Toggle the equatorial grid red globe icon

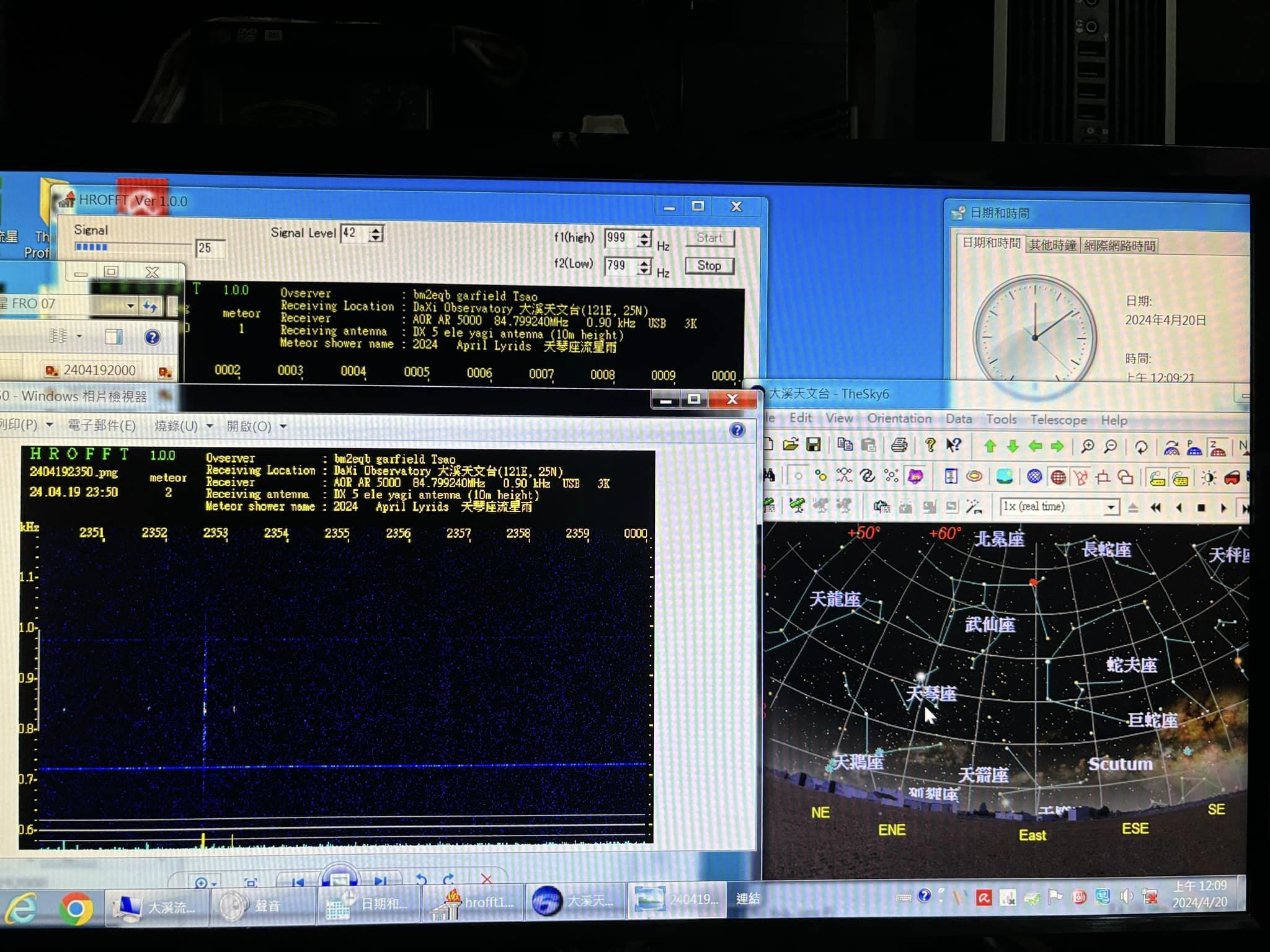(1058, 477)
